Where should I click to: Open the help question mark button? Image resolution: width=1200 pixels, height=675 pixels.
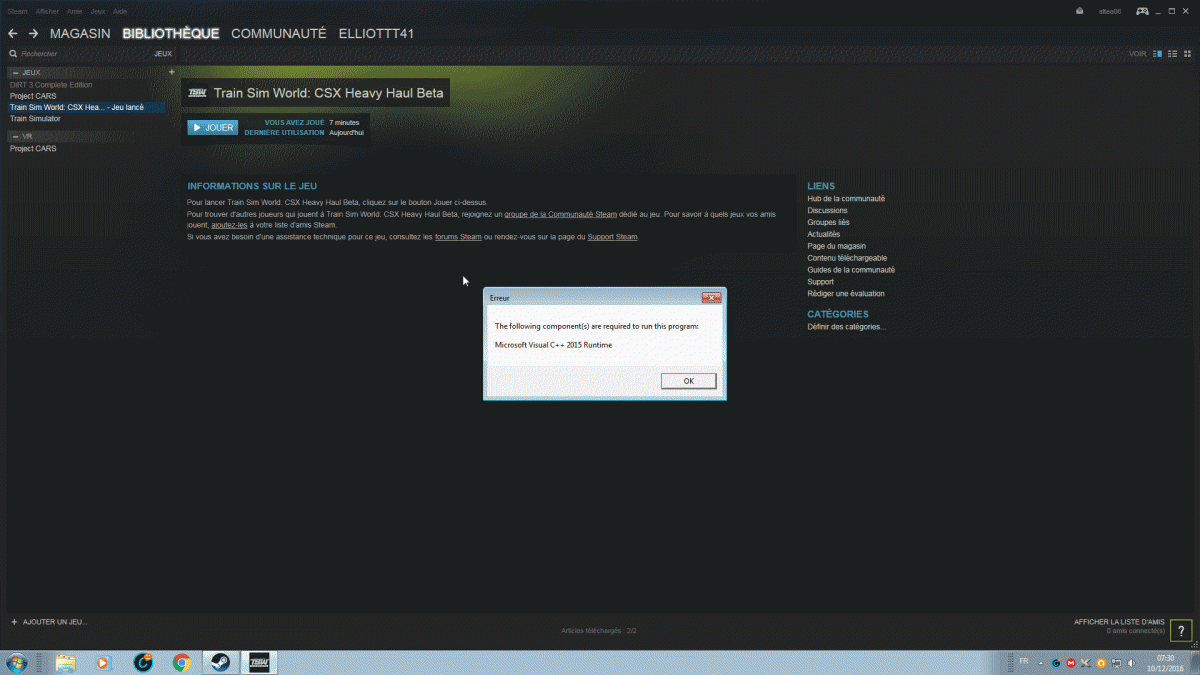[1180, 629]
